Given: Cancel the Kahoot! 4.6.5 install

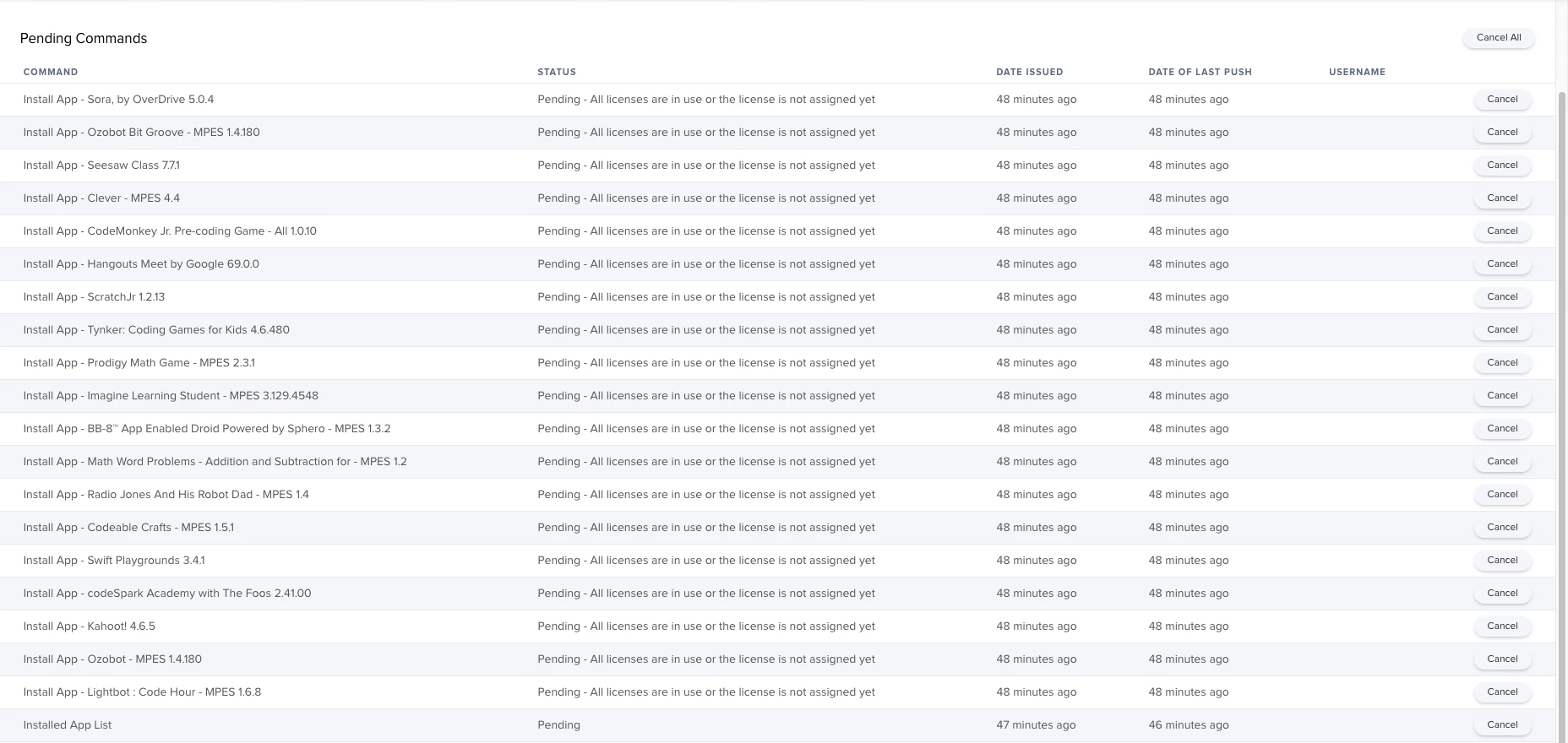Looking at the screenshot, I should [x=1502, y=626].
